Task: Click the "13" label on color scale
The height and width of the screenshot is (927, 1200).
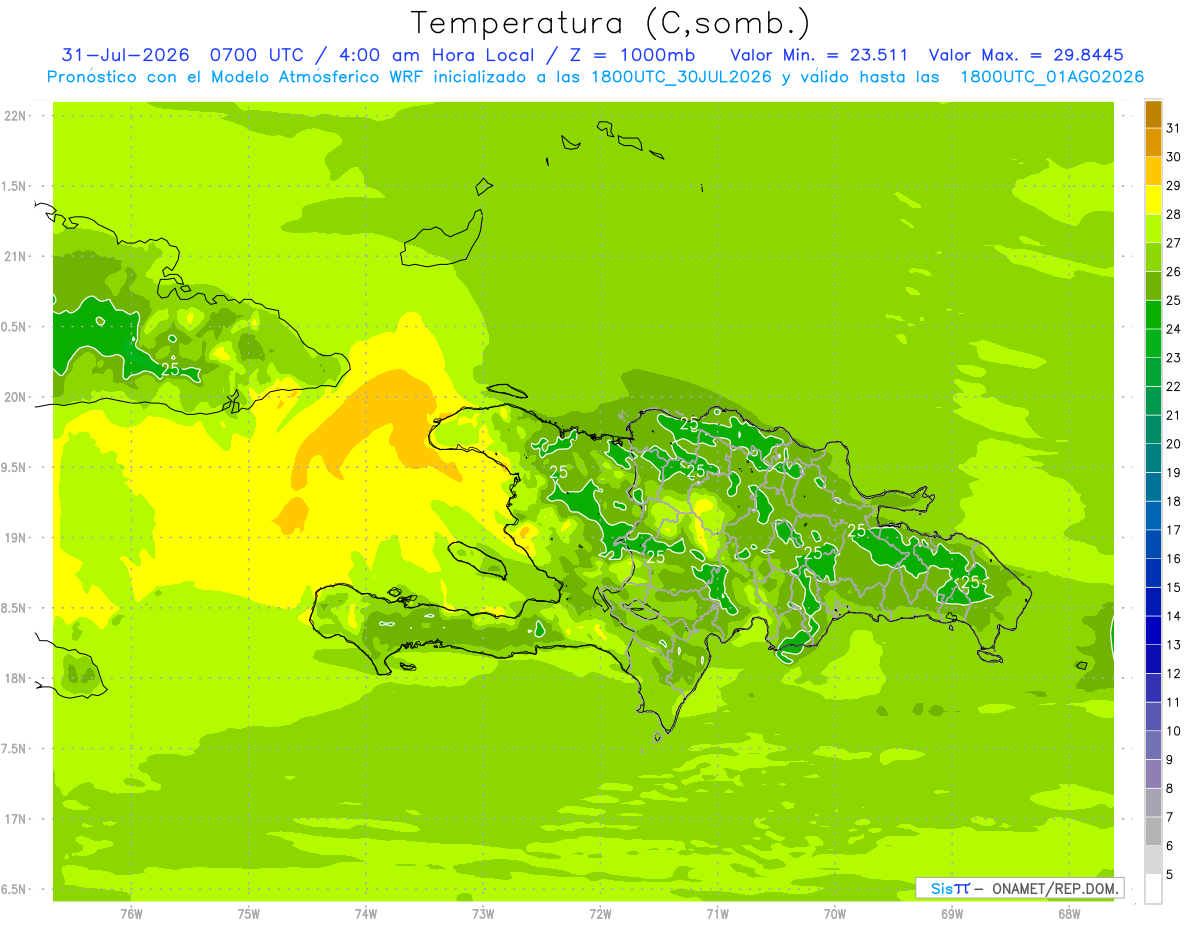Action: point(1173,645)
